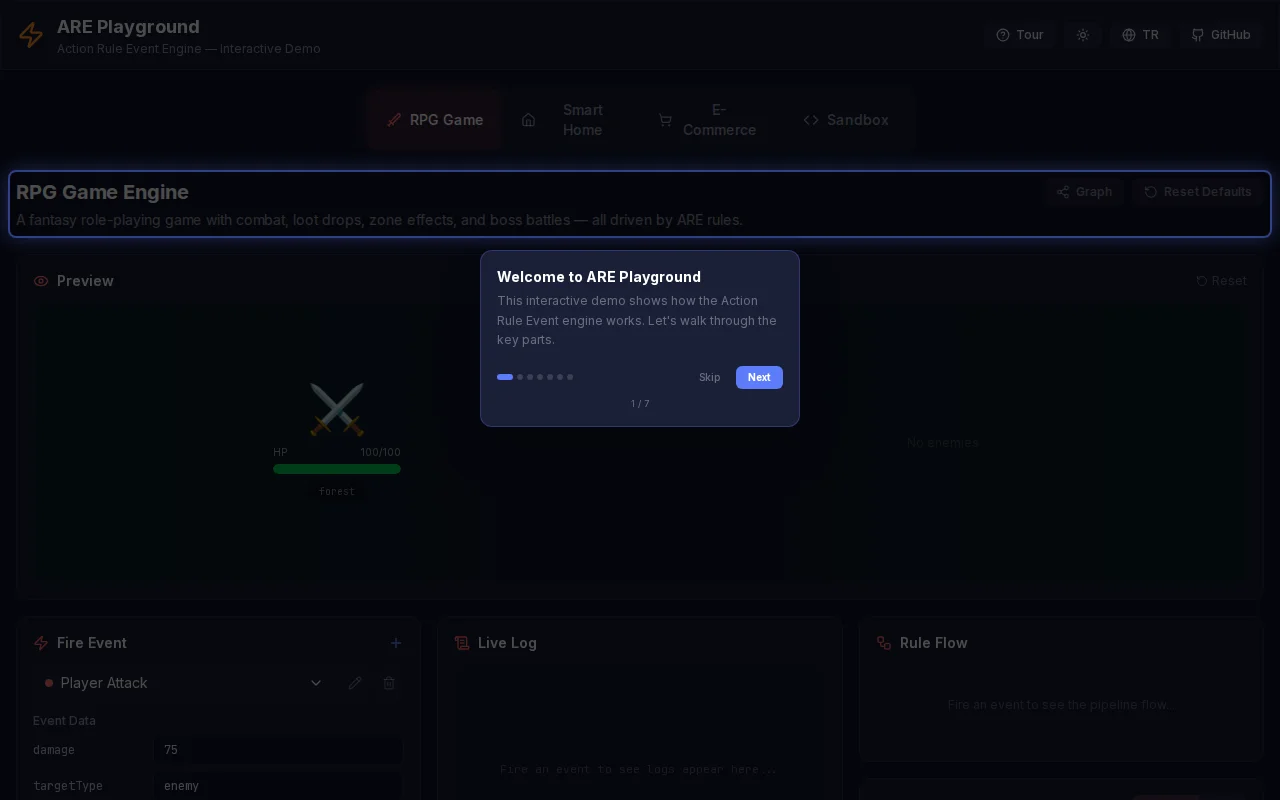Click the Live Log panel icon

(462, 643)
